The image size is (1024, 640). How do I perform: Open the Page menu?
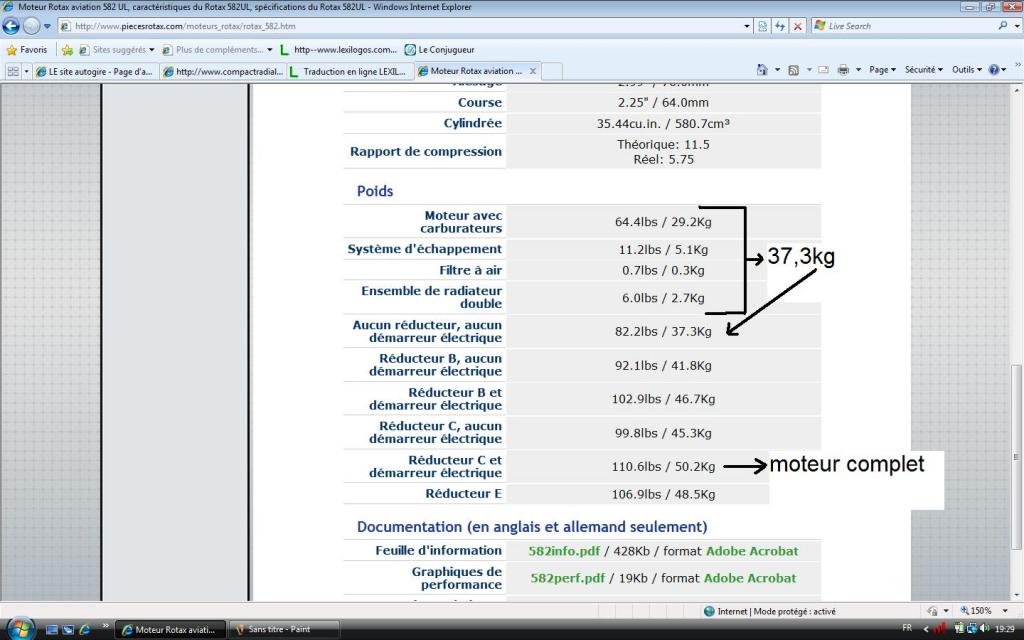point(882,69)
